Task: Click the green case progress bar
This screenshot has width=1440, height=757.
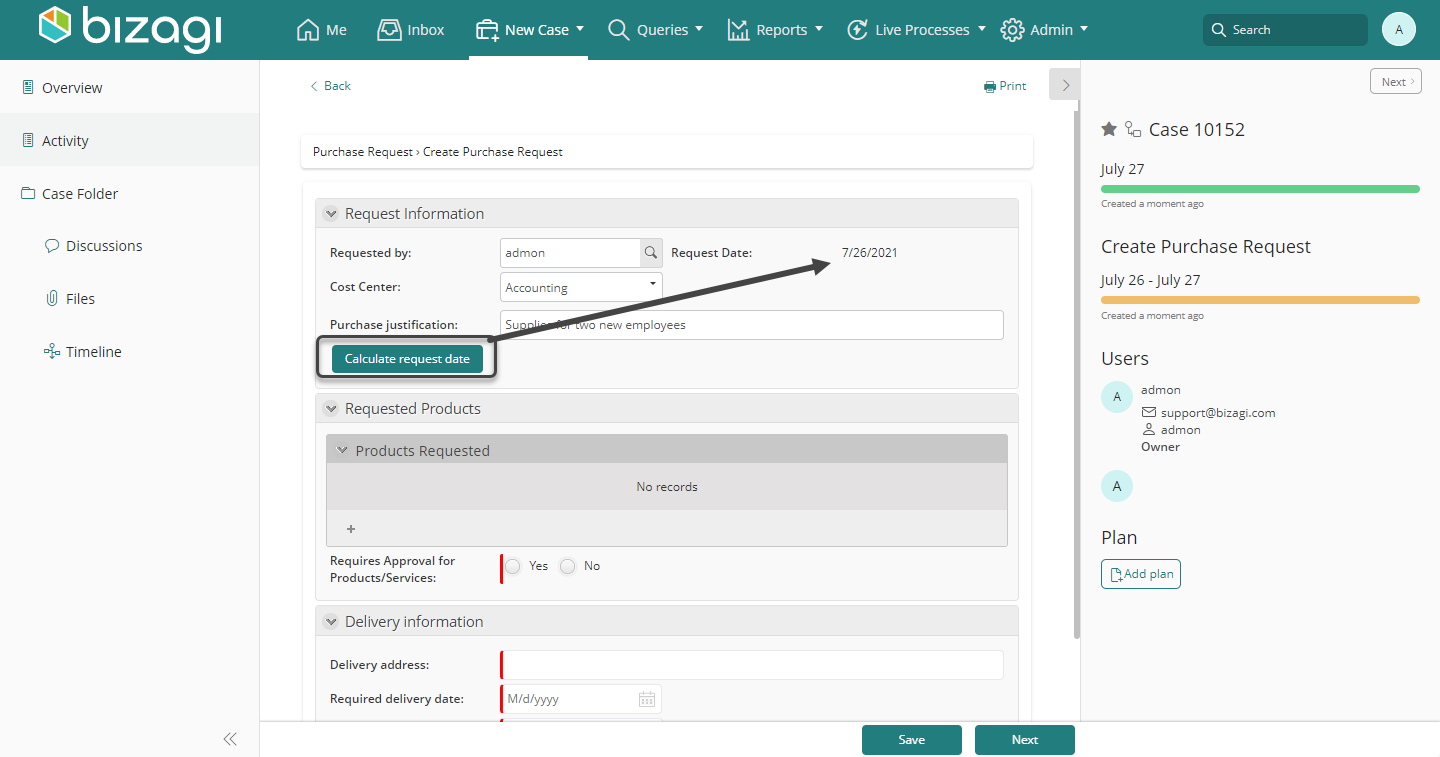Action: [1260, 188]
